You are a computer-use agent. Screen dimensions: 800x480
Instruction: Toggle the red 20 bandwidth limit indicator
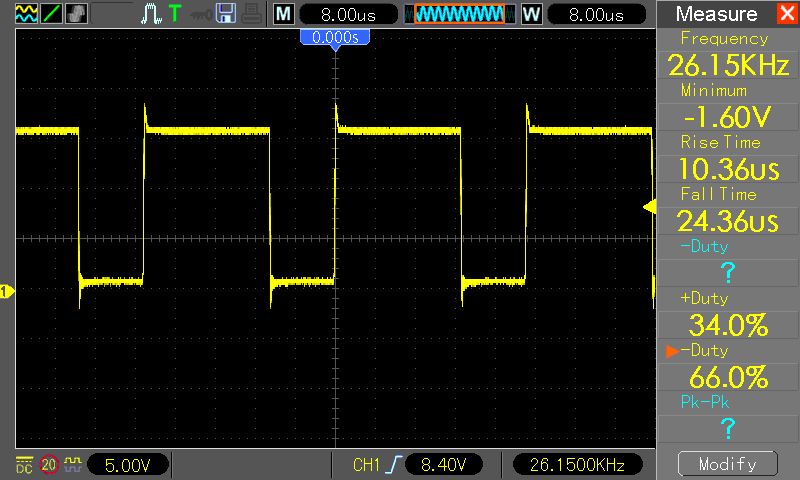coord(49,465)
